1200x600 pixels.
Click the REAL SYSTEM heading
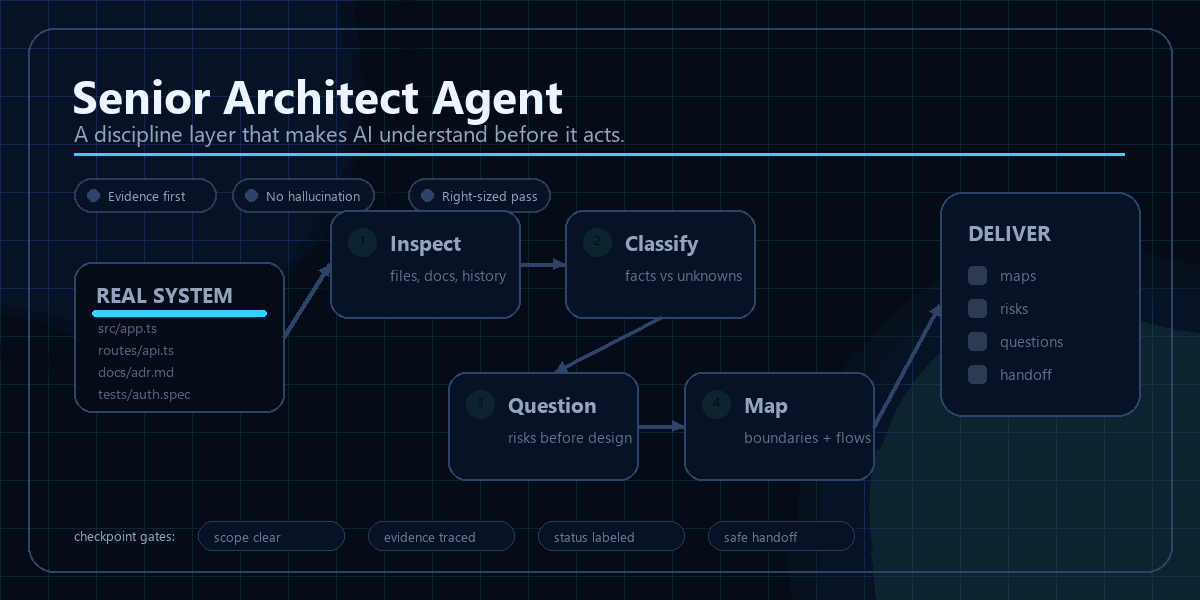coord(164,296)
